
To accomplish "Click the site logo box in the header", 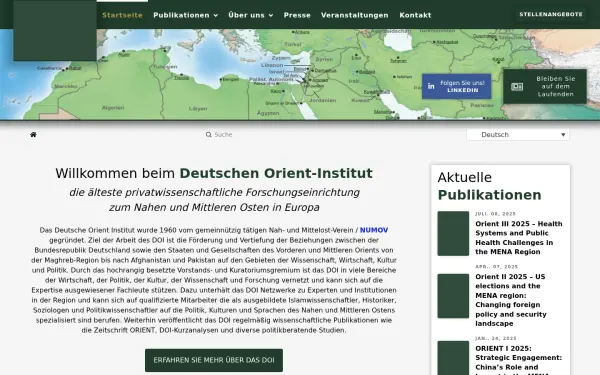I will (55, 30).
